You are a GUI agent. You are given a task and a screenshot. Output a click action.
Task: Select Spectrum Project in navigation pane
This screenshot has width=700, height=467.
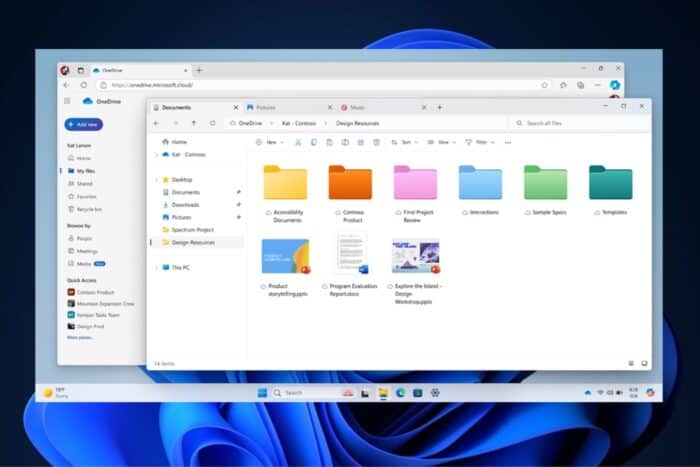tap(192, 230)
